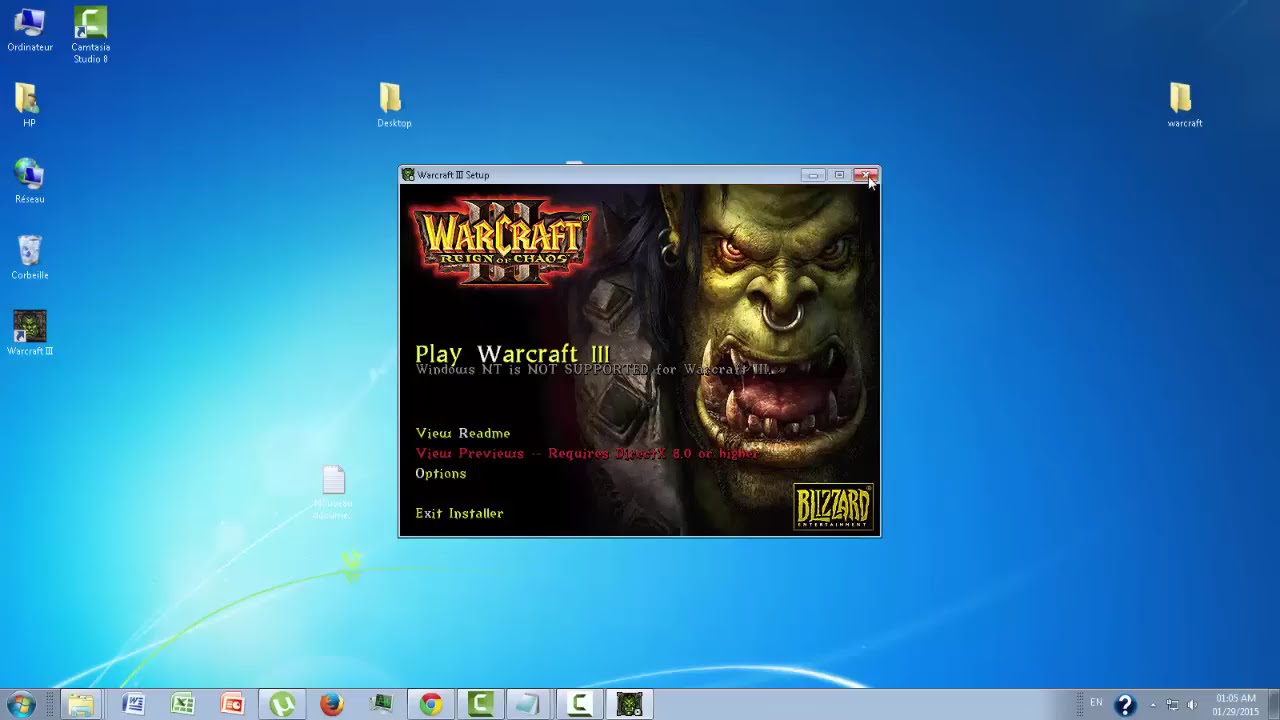Switch to uTorrent in the taskbar
This screenshot has width=1280, height=720.
282,704
